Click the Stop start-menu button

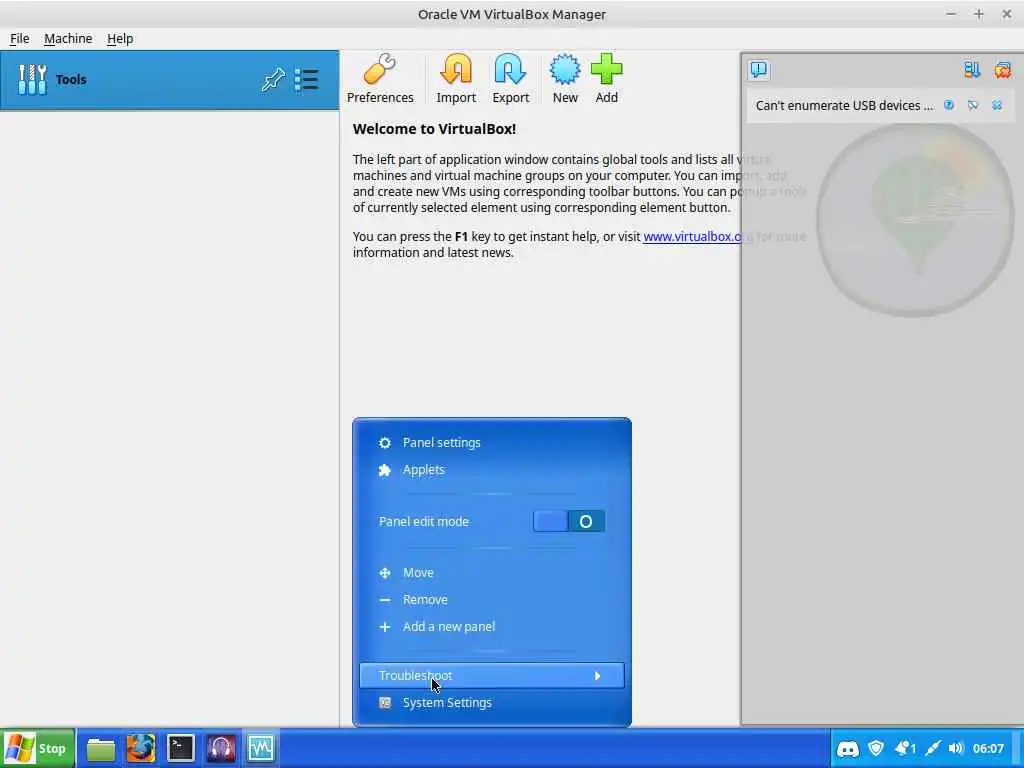pyautogui.click(x=38, y=748)
